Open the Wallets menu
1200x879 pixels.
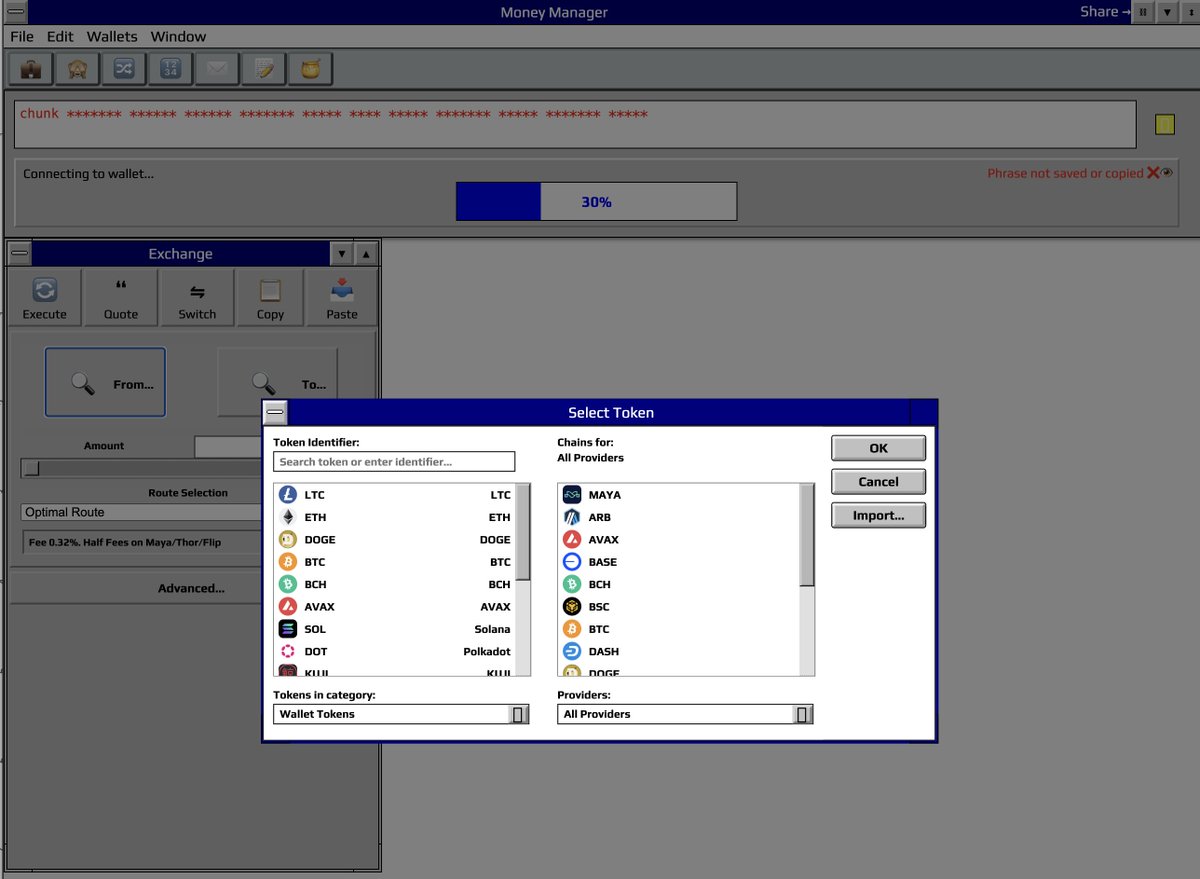click(112, 36)
